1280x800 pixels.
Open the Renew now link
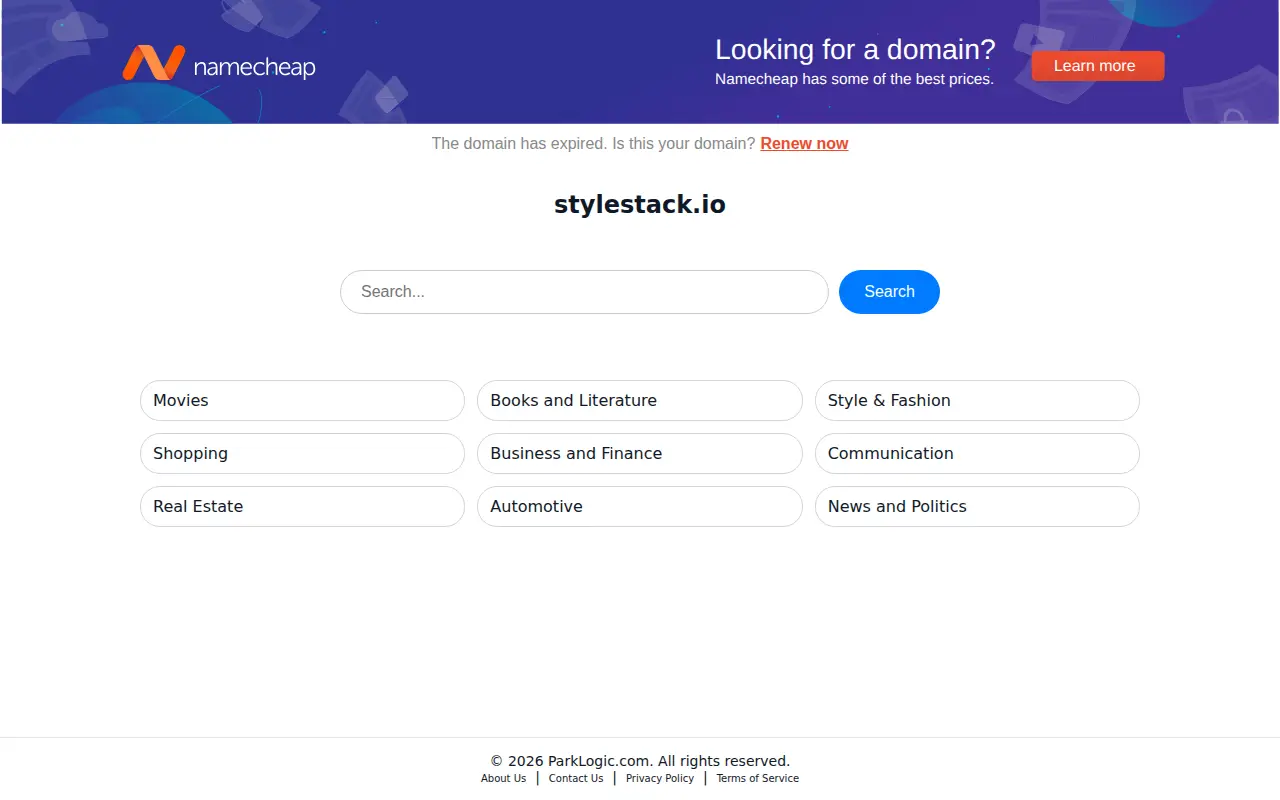tap(804, 144)
